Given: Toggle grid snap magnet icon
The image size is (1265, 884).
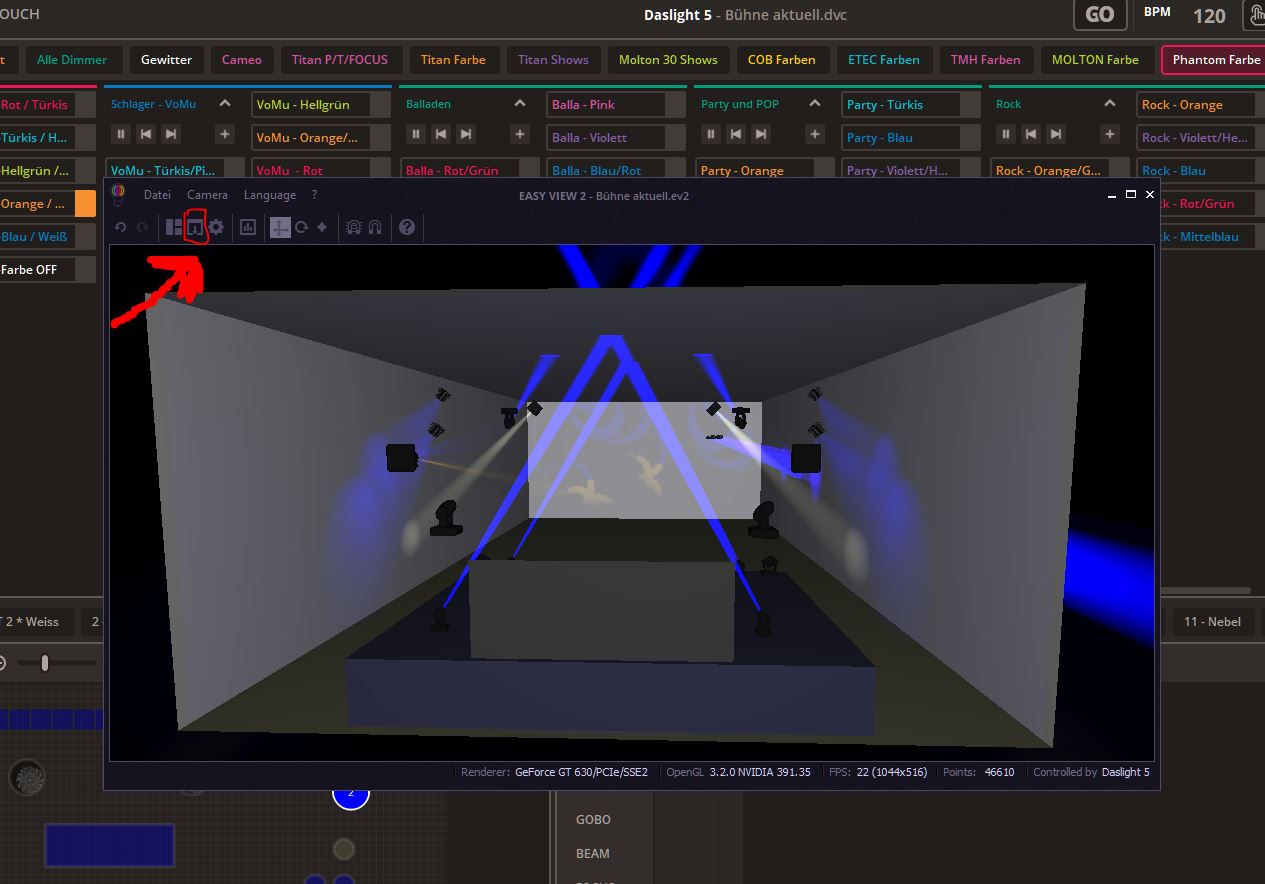Looking at the screenshot, I should click(x=354, y=227).
